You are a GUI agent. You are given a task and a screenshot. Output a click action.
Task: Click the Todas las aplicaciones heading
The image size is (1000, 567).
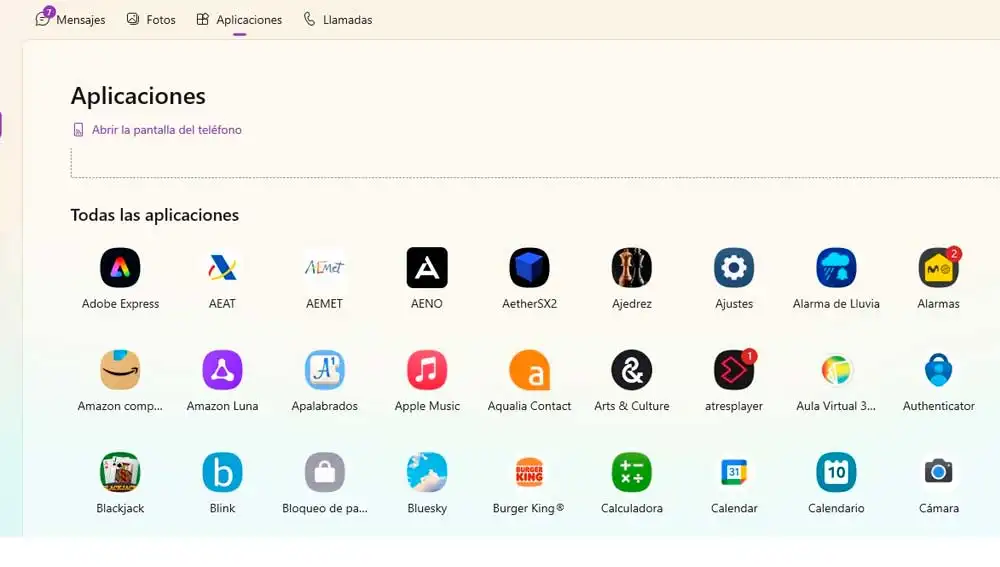point(155,215)
